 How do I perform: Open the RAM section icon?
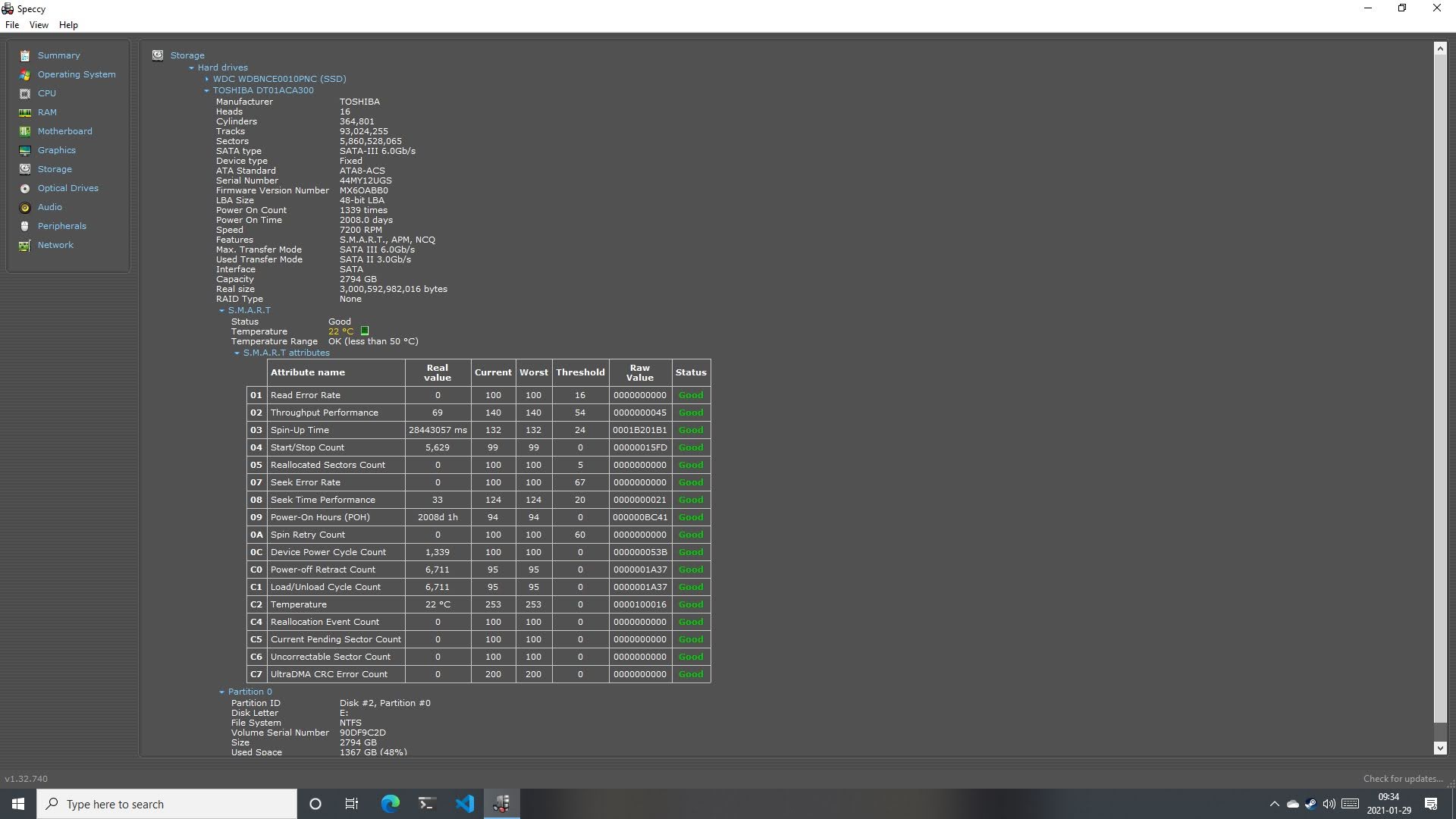click(25, 112)
